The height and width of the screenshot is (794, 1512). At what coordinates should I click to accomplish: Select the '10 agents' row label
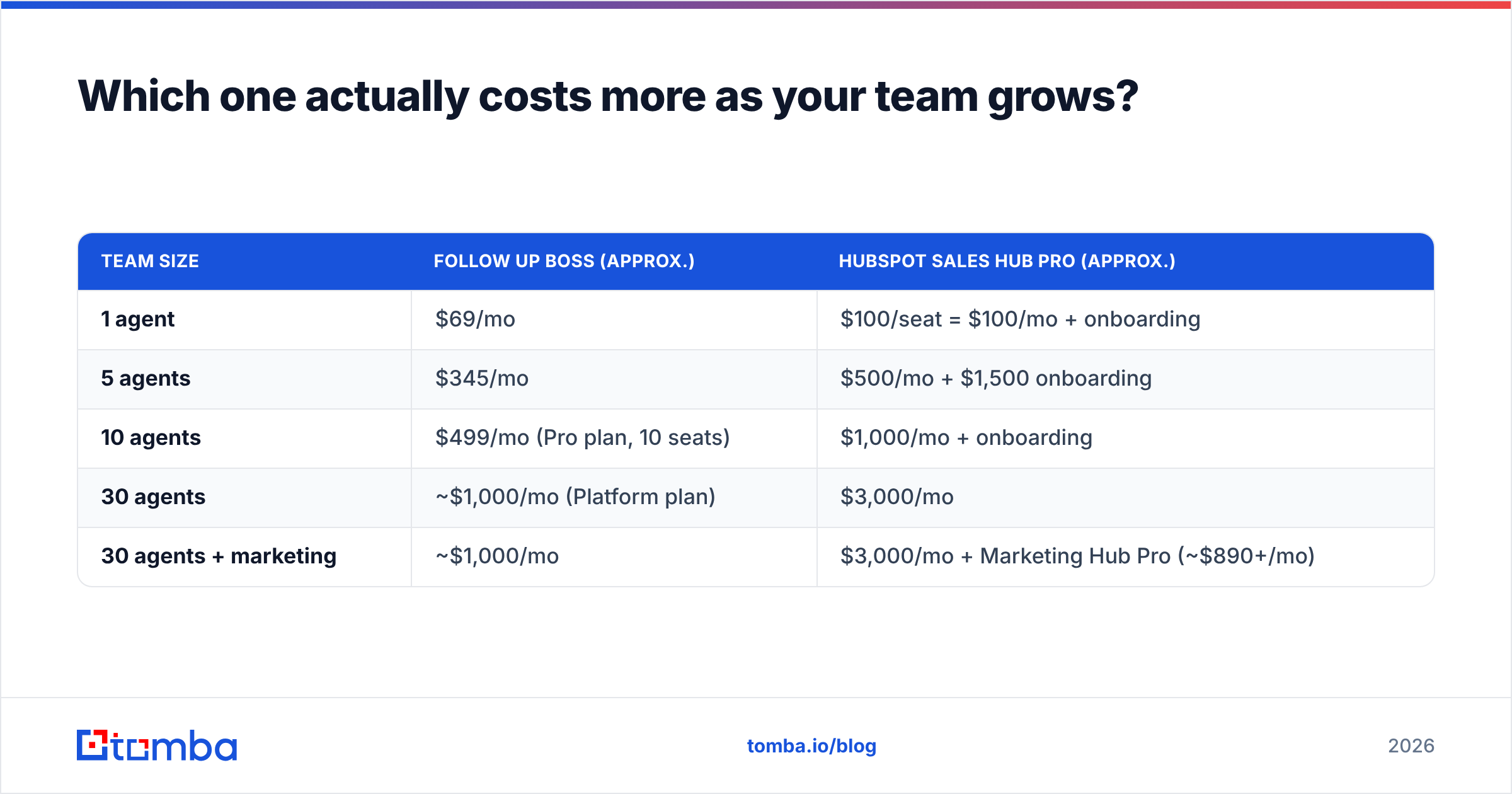tap(151, 438)
